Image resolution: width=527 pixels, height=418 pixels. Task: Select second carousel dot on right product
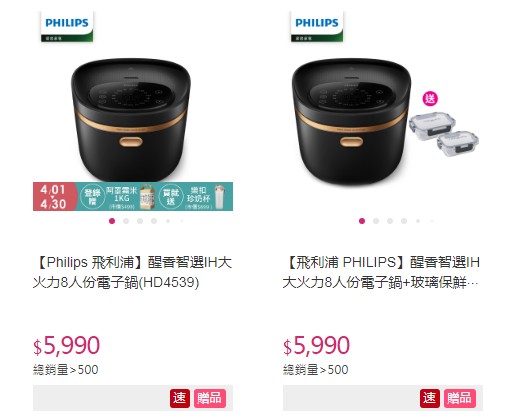(376, 221)
